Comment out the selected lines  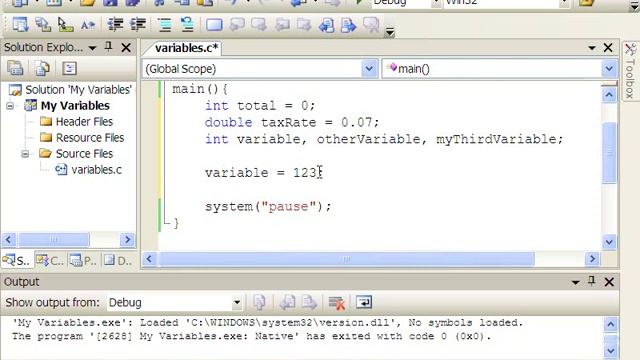pyautogui.click(x=165, y=24)
